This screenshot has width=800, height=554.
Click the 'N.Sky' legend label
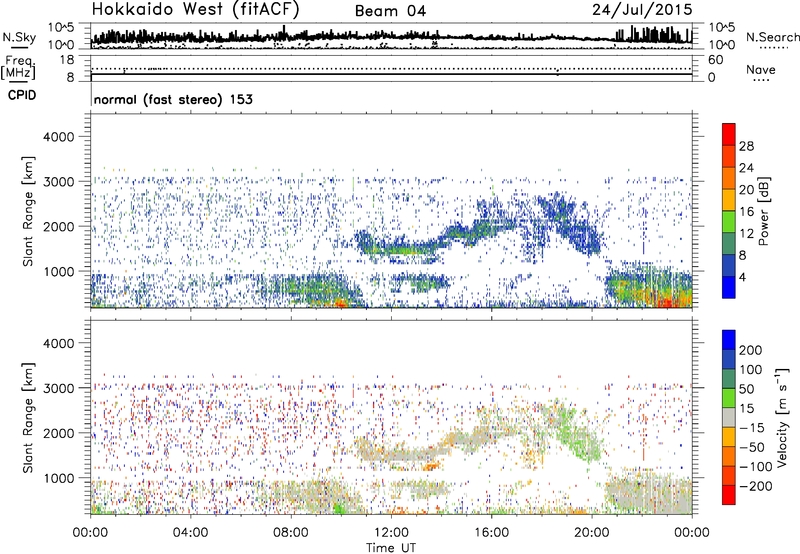(19, 37)
